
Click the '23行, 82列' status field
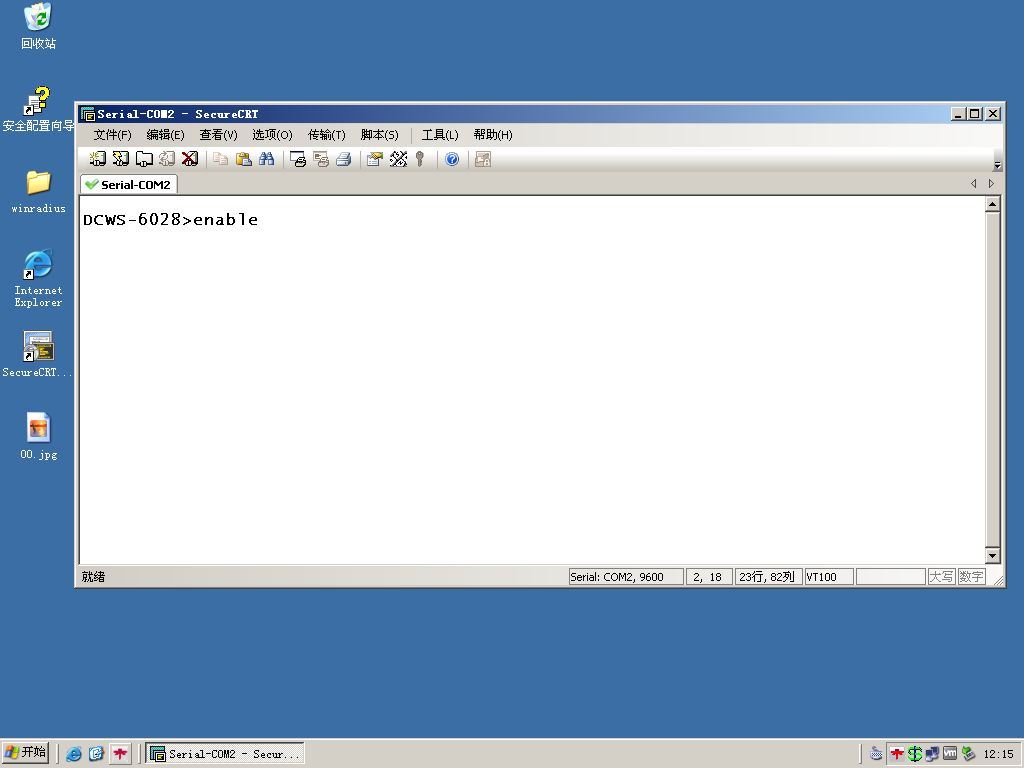tap(768, 577)
